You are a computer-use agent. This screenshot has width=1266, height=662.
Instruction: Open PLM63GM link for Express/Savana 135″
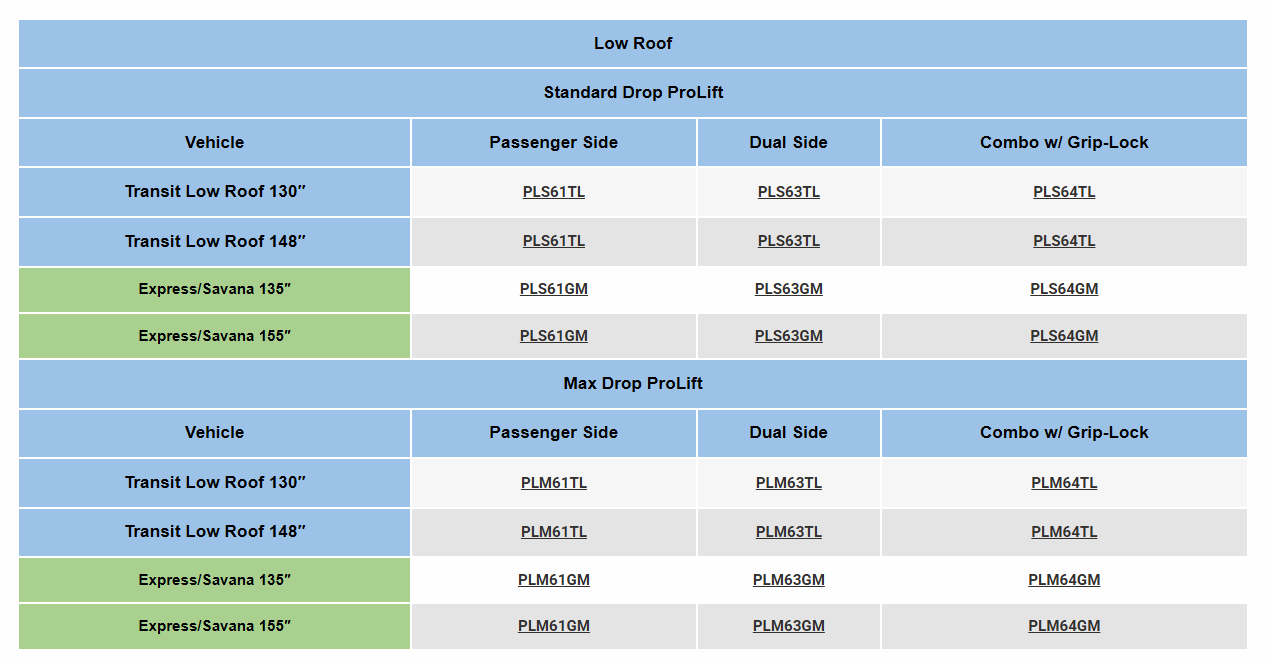pyautogui.click(x=788, y=580)
